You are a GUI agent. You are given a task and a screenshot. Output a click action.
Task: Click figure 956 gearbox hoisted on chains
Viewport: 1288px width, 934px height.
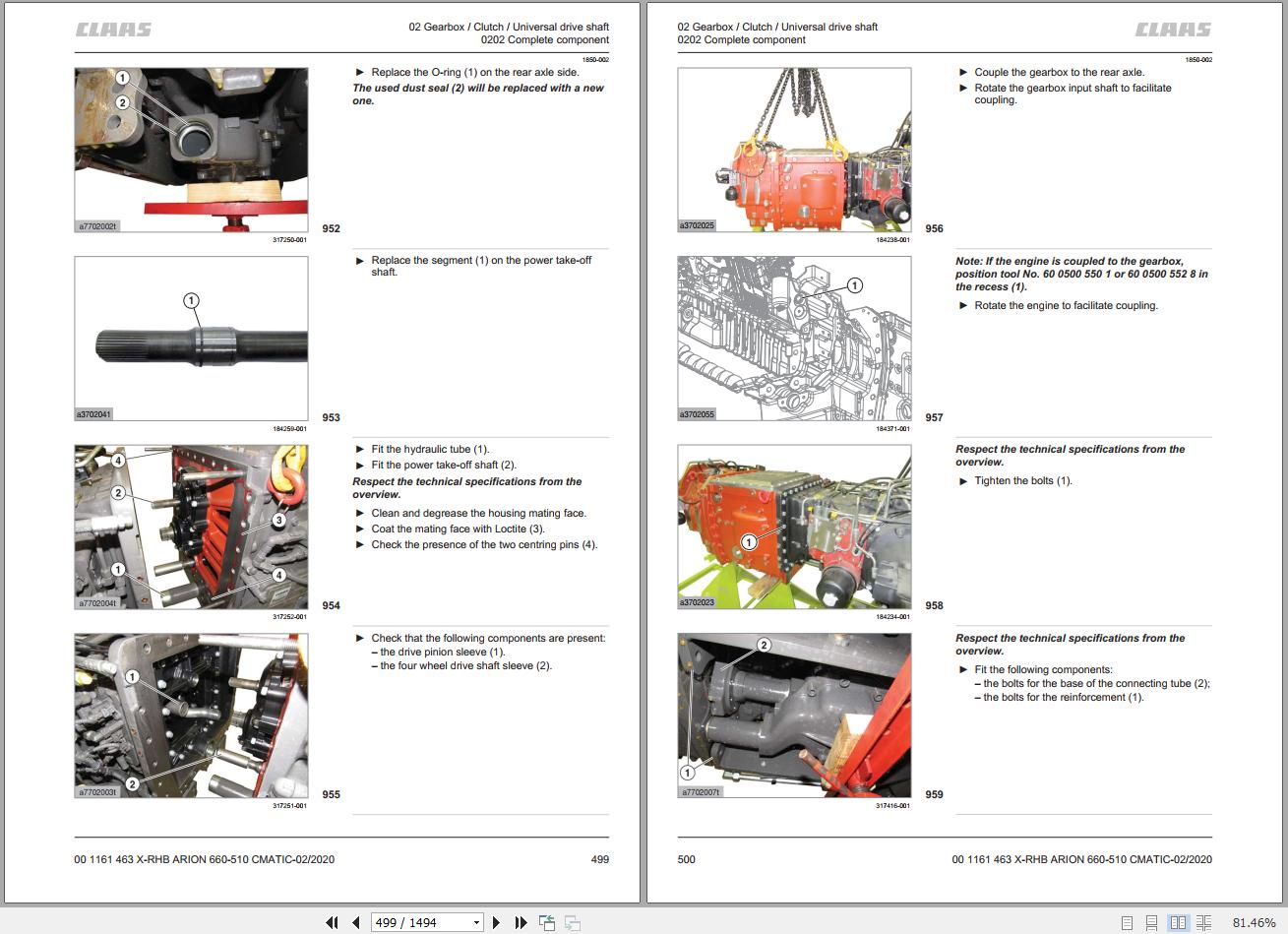(x=794, y=151)
